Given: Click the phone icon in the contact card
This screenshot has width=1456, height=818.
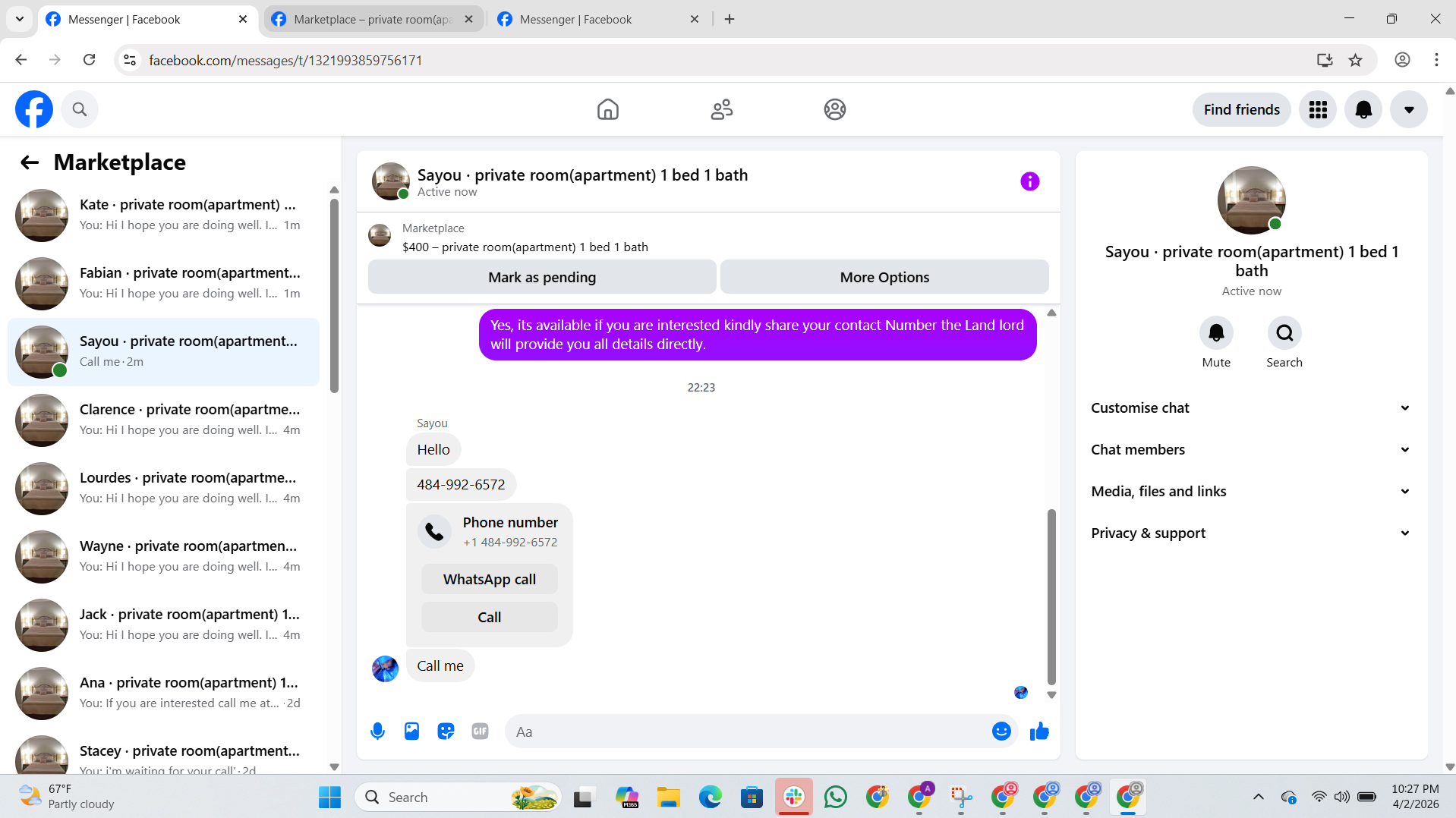Looking at the screenshot, I should (x=435, y=532).
